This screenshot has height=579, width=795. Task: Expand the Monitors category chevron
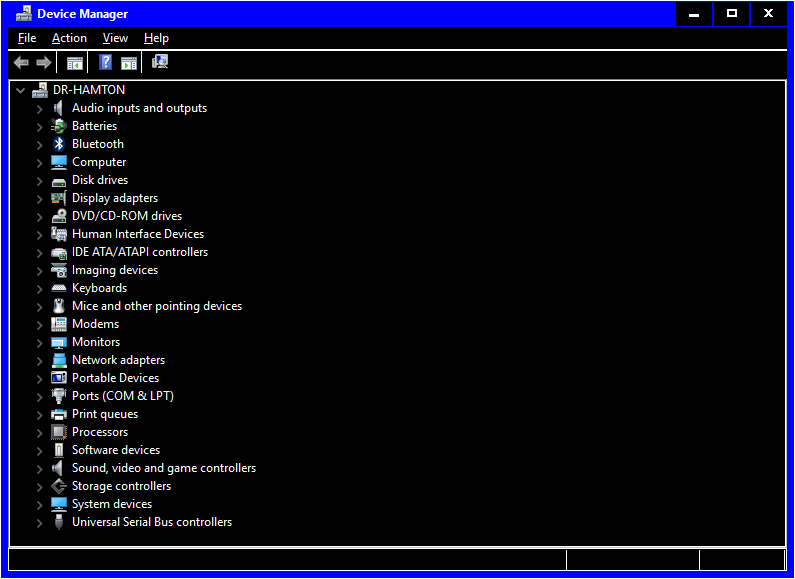click(x=40, y=343)
